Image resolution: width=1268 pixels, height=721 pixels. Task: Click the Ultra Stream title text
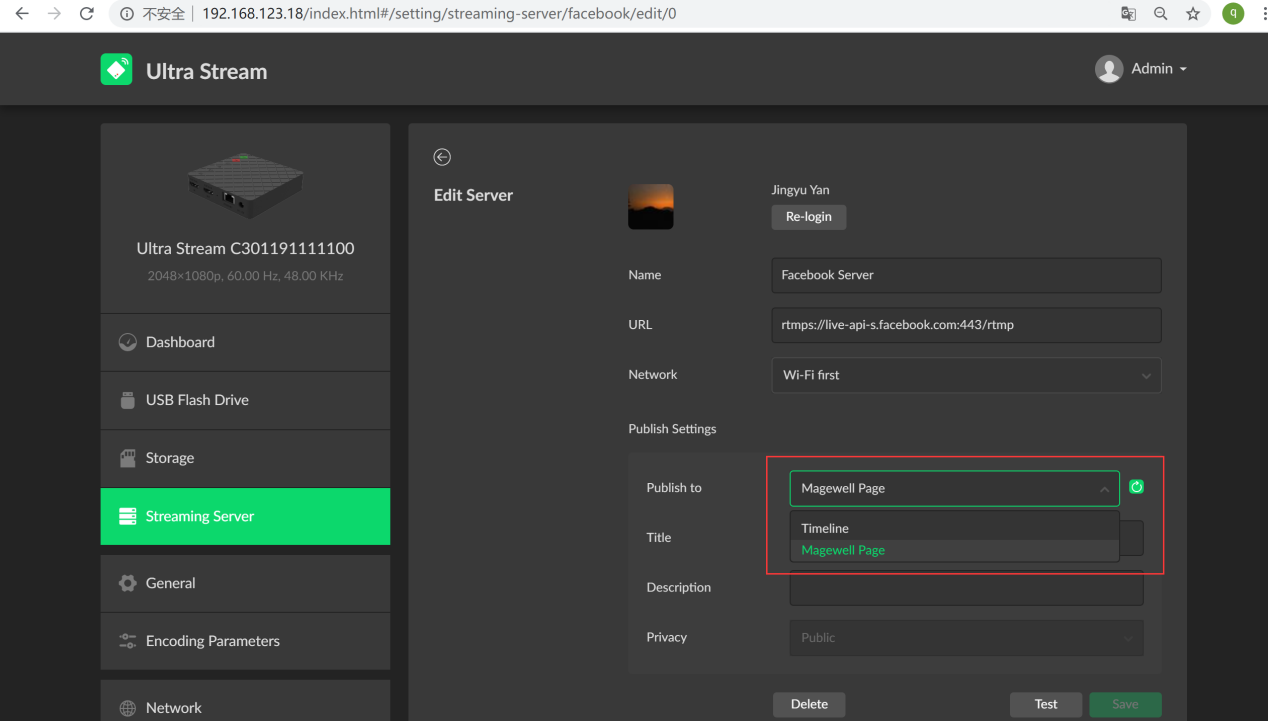pyautogui.click(x=206, y=71)
